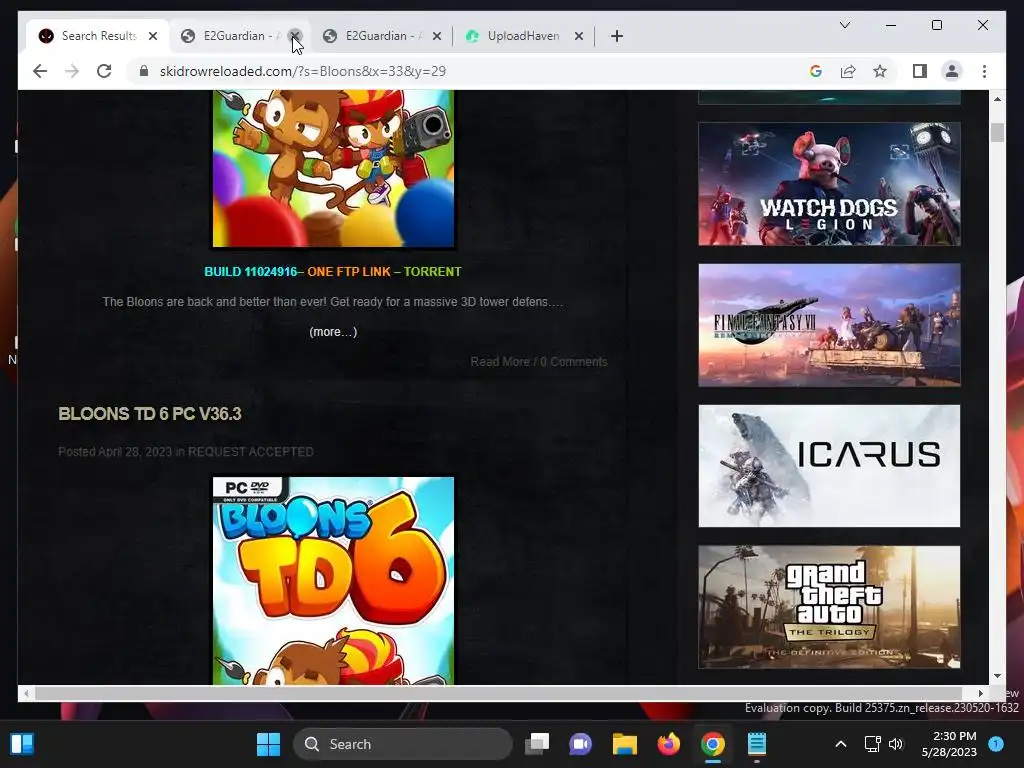Click the vertical scrollbar thumb
This screenshot has height=768, width=1024.
click(997, 132)
